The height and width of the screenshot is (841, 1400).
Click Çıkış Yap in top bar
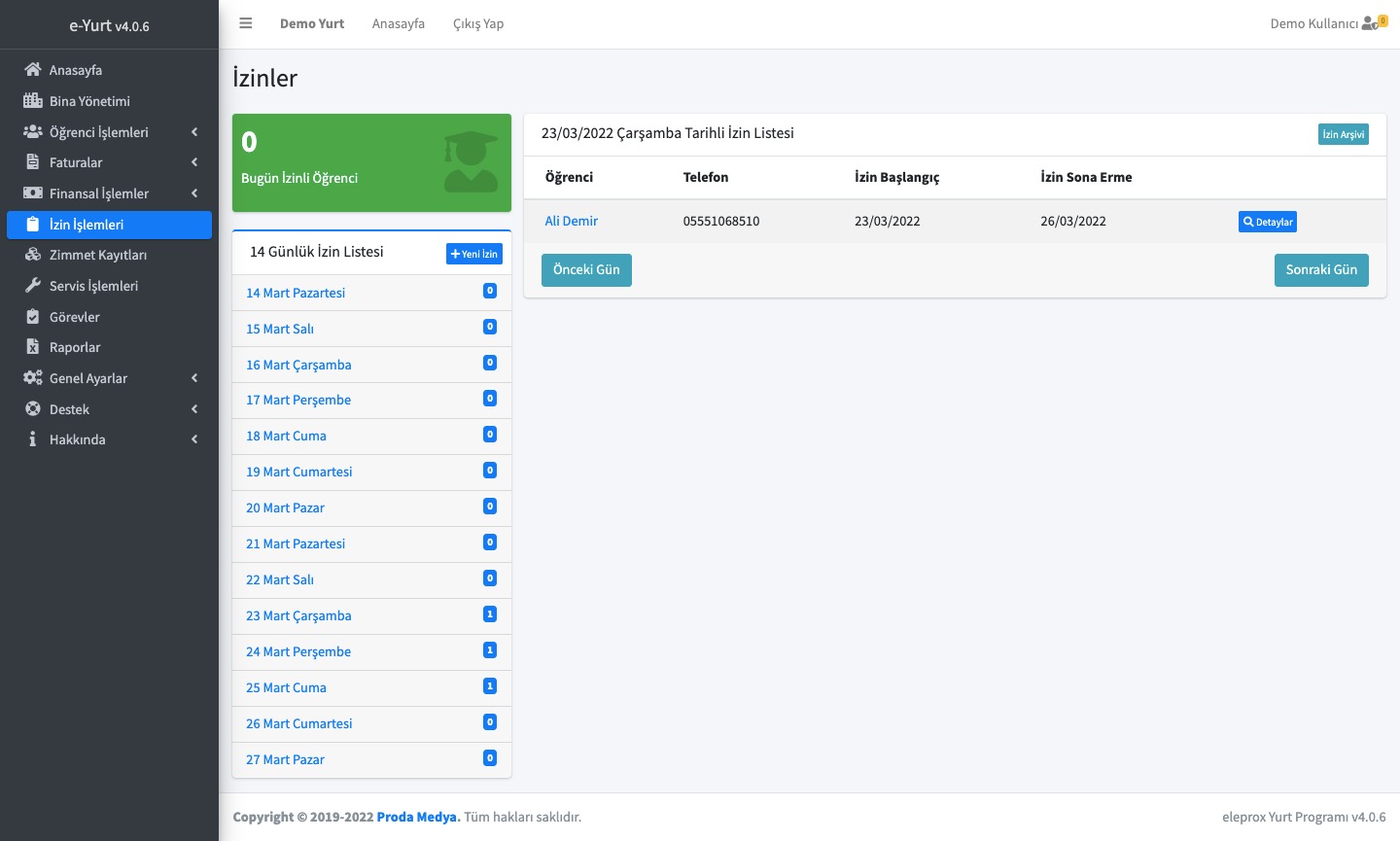(x=478, y=23)
